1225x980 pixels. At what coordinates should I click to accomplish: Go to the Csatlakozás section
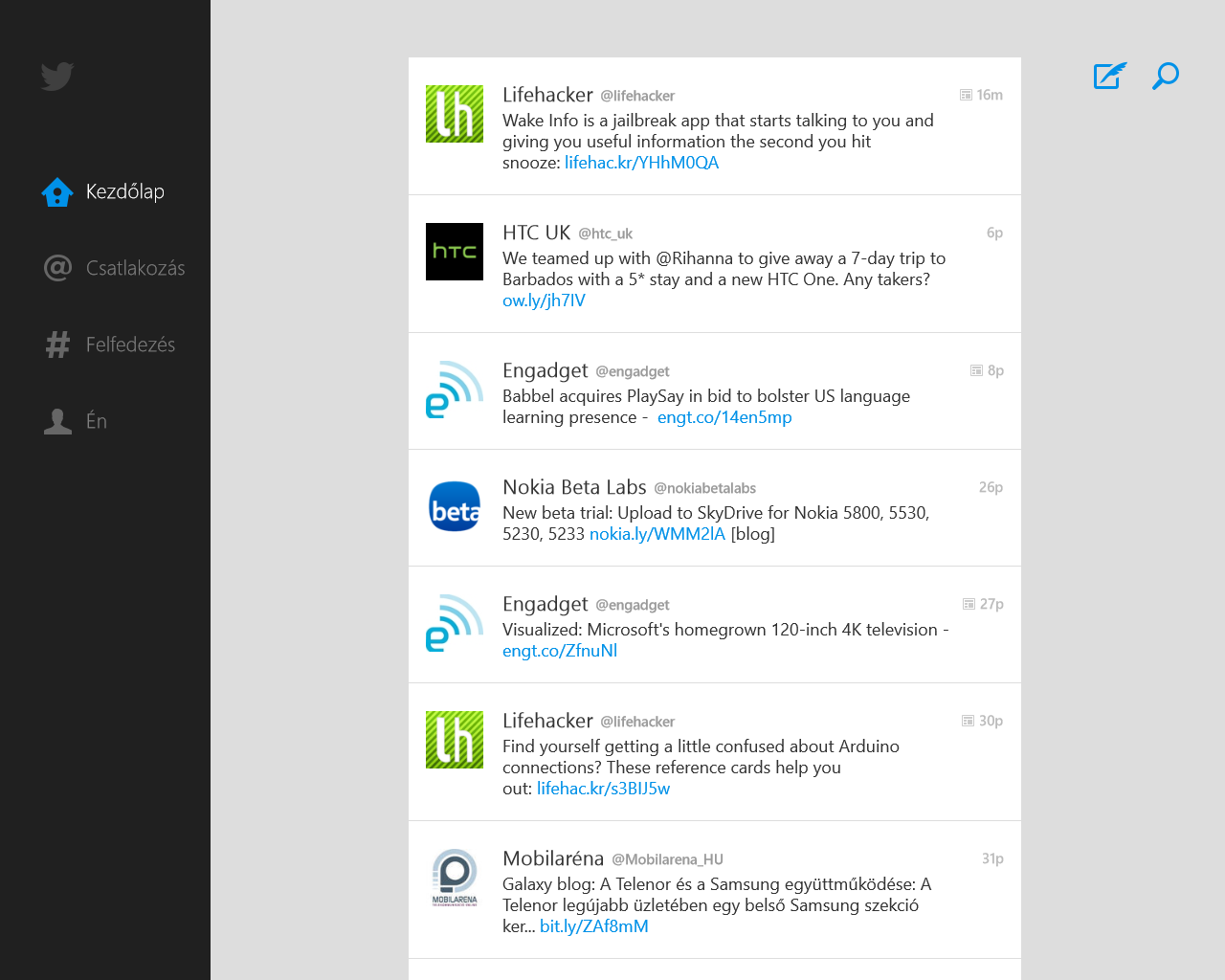point(136,268)
